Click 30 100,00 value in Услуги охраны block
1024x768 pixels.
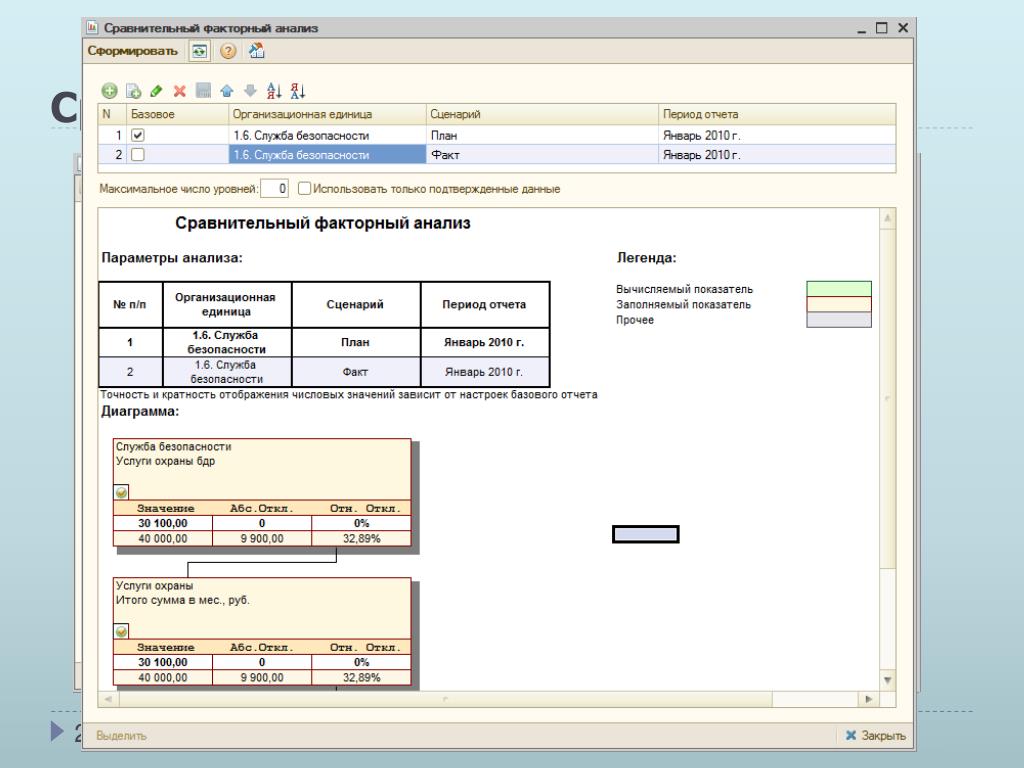[163, 662]
